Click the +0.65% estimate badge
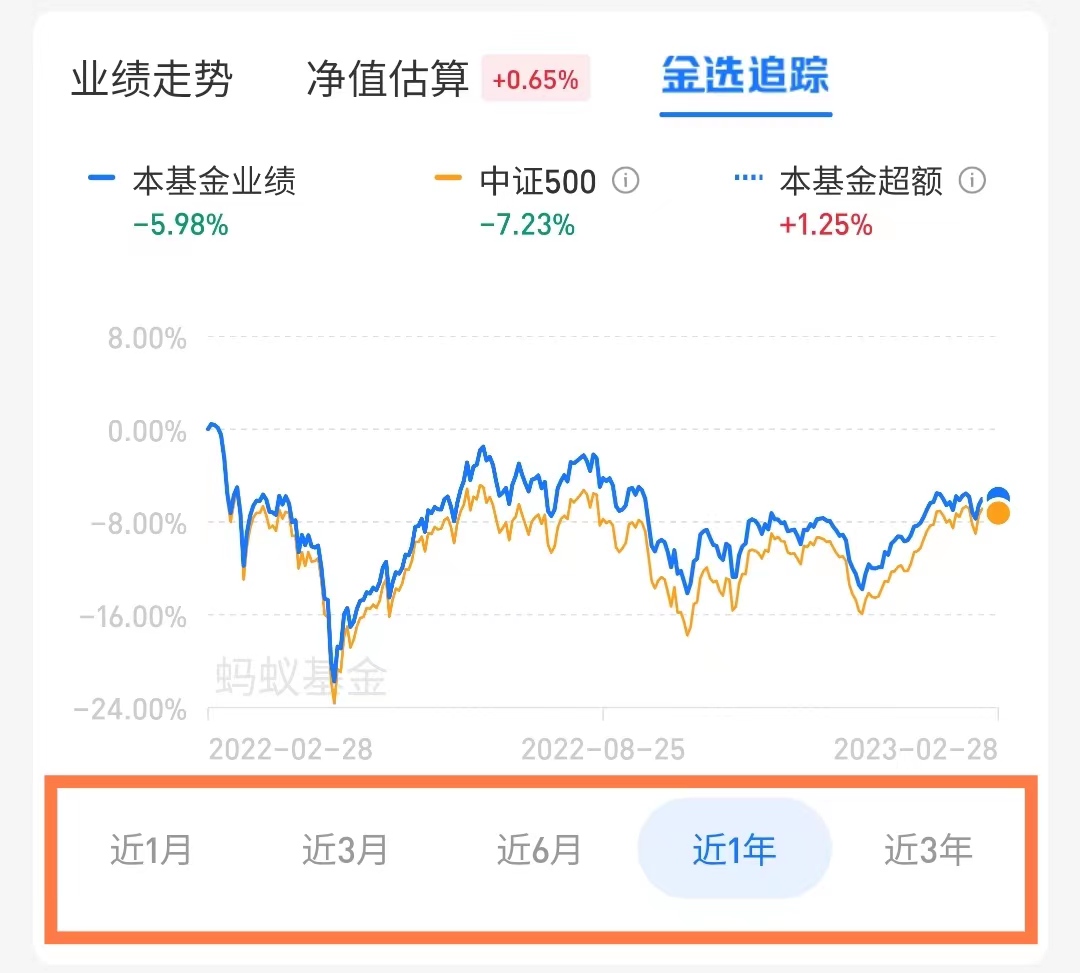 pos(536,78)
